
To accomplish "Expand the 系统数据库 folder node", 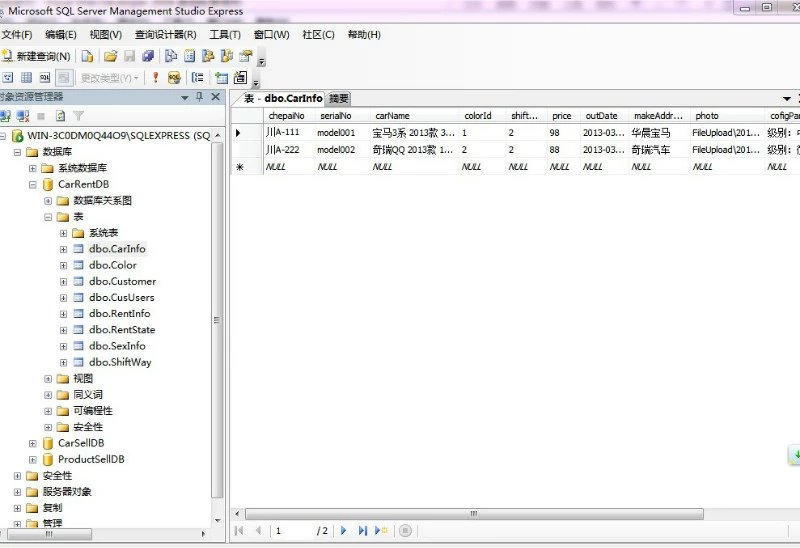I will pyautogui.click(x=33, y=168).
